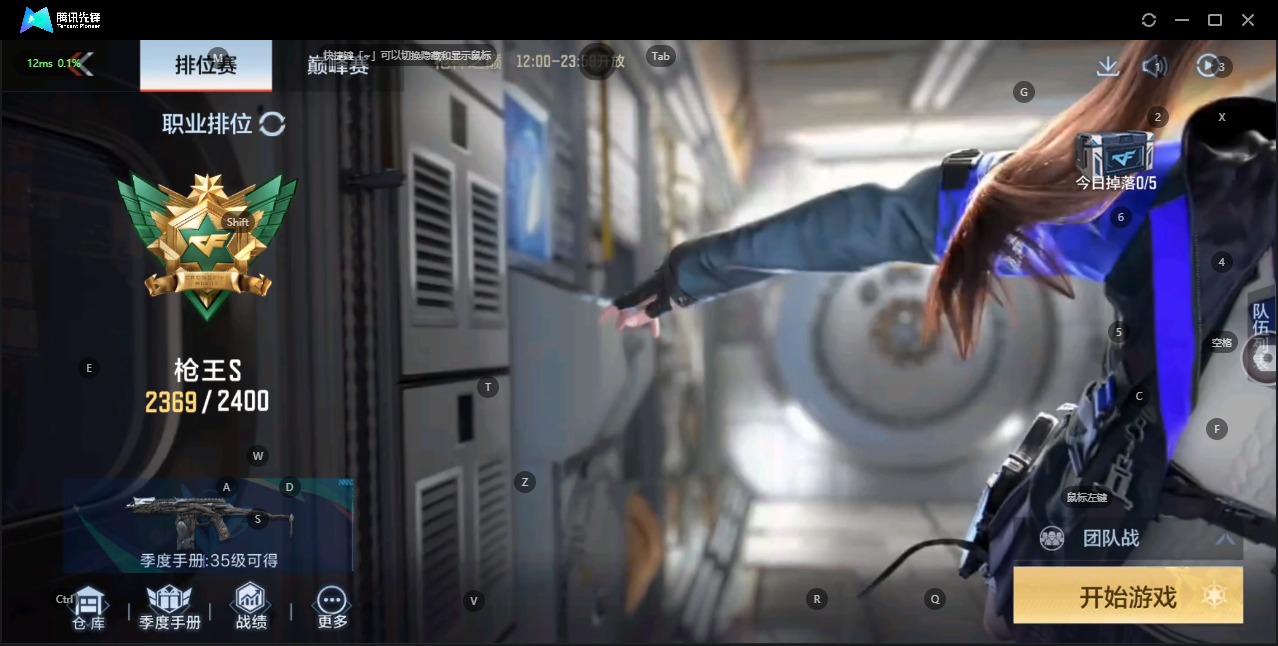The width and height of the screenshot is (1278, 646).
Task: Click the 今日掉落0/5 label
Action: (1116, 184)
